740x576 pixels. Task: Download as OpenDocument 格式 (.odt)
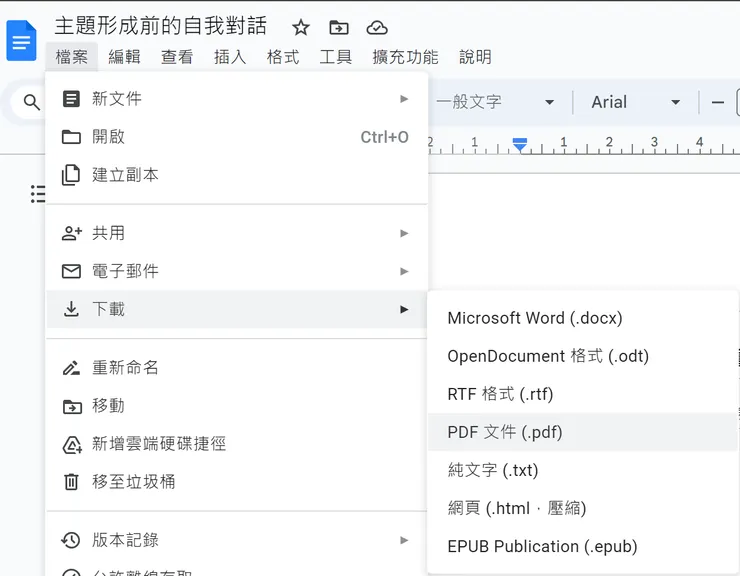(x=582, y=356)
